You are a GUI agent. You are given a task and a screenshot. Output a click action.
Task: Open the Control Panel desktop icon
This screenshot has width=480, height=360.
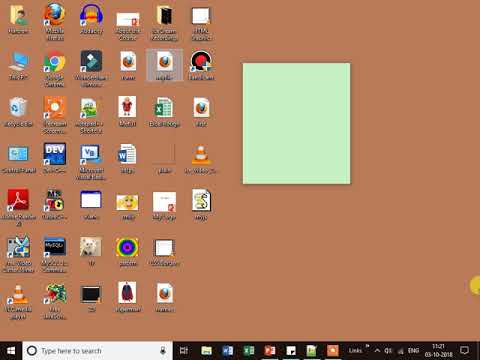pos(18,159)
